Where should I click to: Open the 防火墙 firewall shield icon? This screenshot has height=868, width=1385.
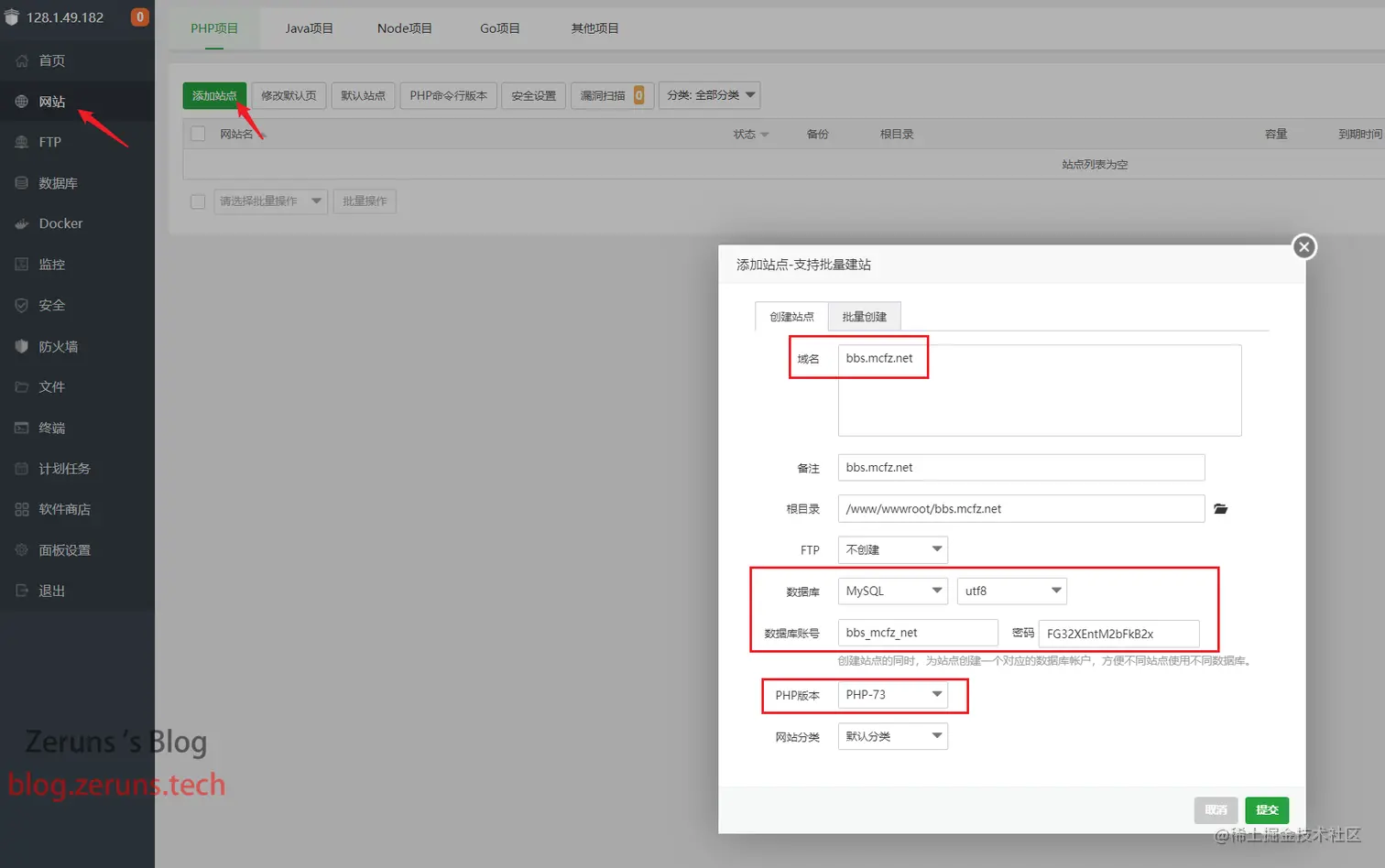[22, 346]
